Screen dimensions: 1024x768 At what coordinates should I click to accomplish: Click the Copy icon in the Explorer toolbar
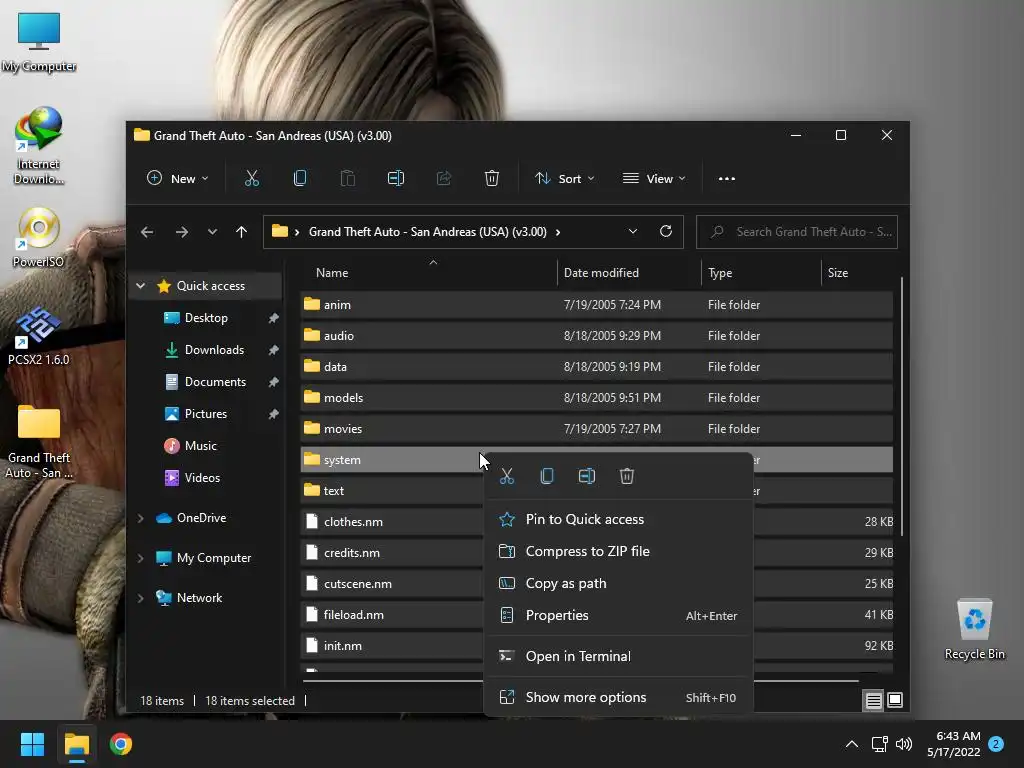tap(300, 178)
